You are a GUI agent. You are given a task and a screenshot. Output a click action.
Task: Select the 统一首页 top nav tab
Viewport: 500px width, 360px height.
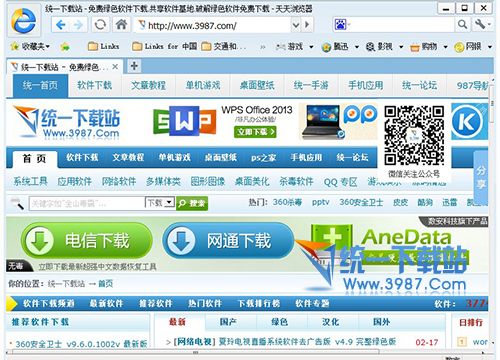click(x=40, y=86)
